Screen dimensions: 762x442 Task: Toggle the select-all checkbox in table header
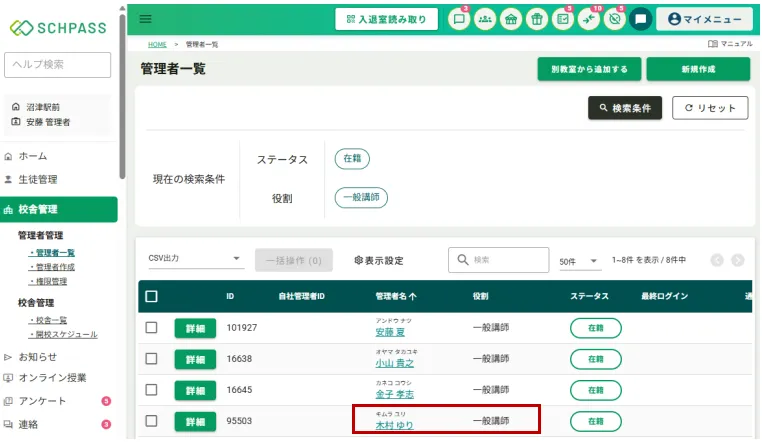152,296
